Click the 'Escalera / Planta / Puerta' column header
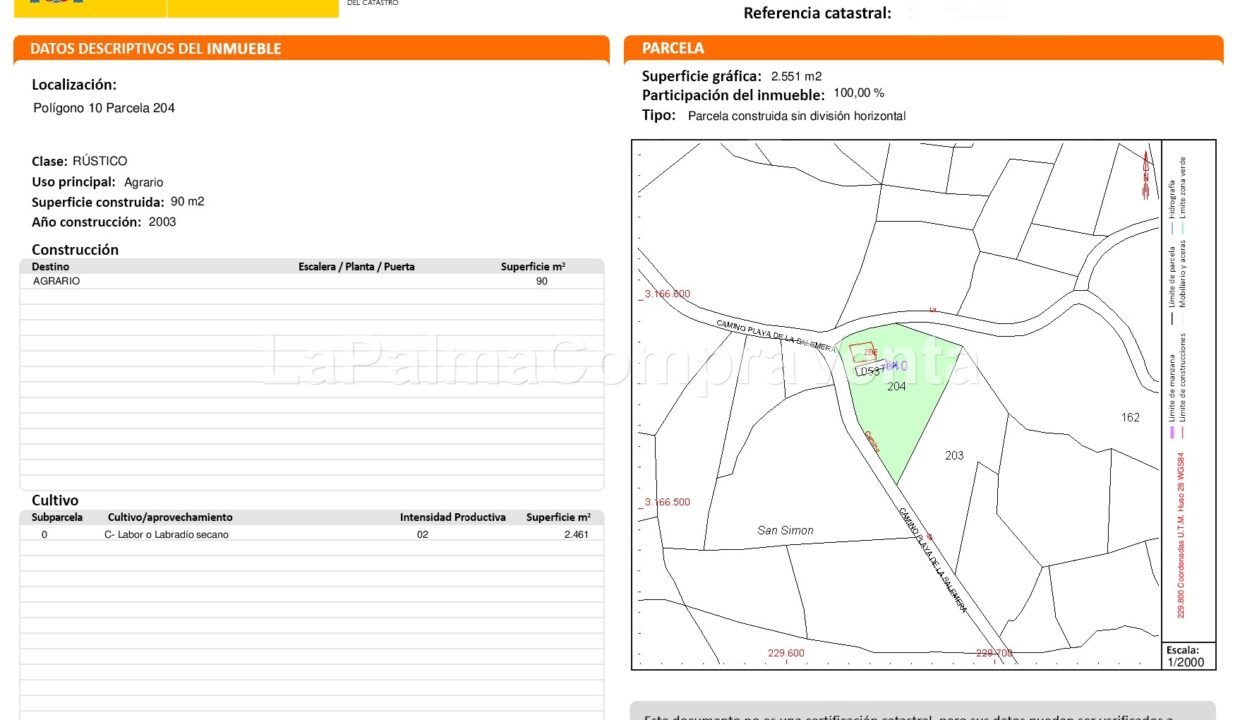The width and height of the screenshot is (1240, 720). [357, 267]
